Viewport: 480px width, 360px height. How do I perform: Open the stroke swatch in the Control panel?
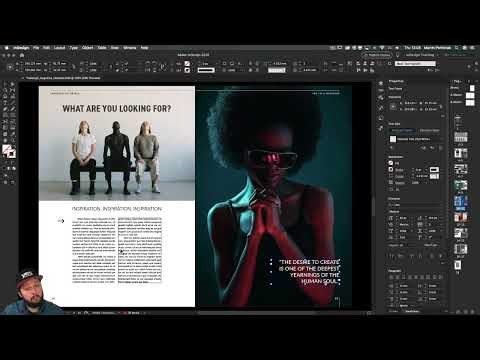click(187, 70)
